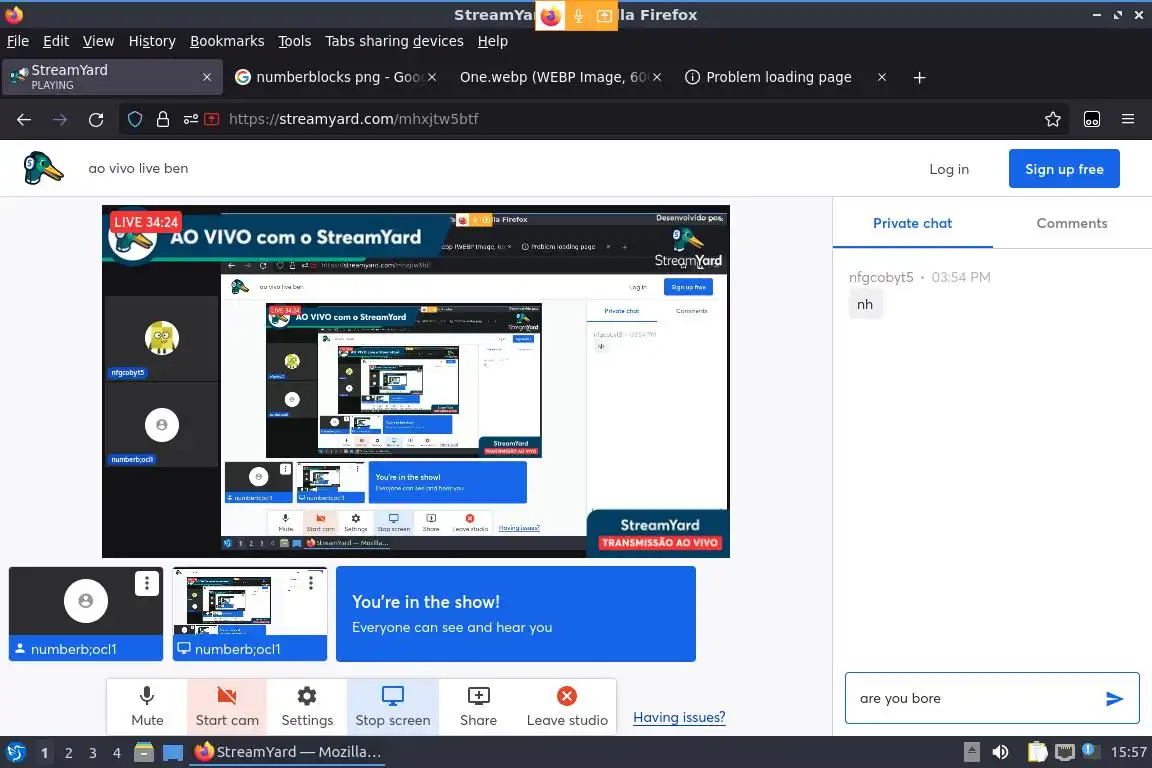Image resolution: width=1152 pixels, height=768 pixels.
Task: Select the numberb;ocl1 camera avatar tile
Action: pos(86,614)
